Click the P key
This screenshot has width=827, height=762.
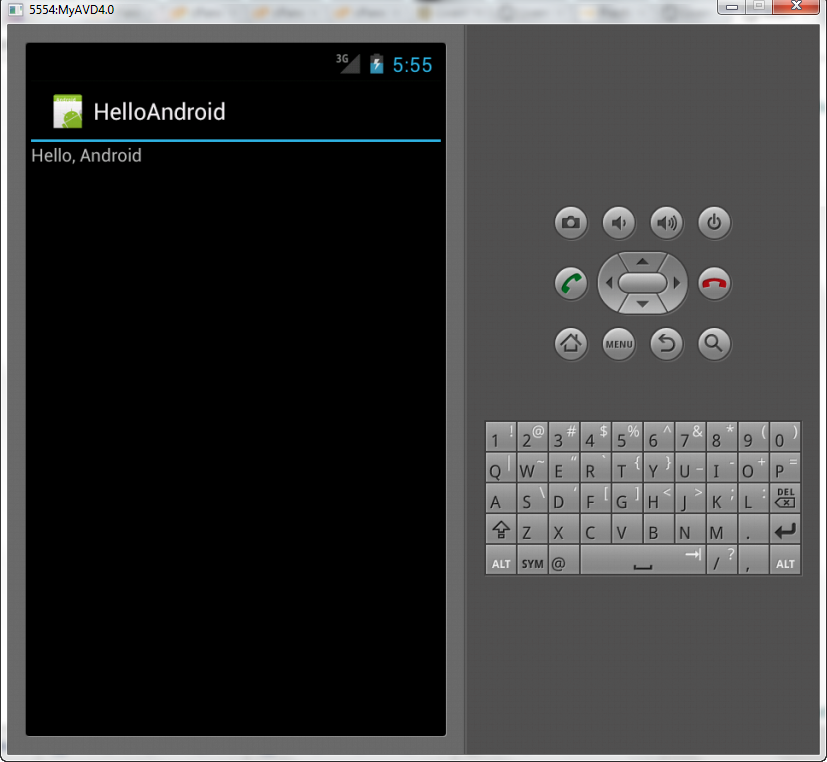click(x=785, y=467)
